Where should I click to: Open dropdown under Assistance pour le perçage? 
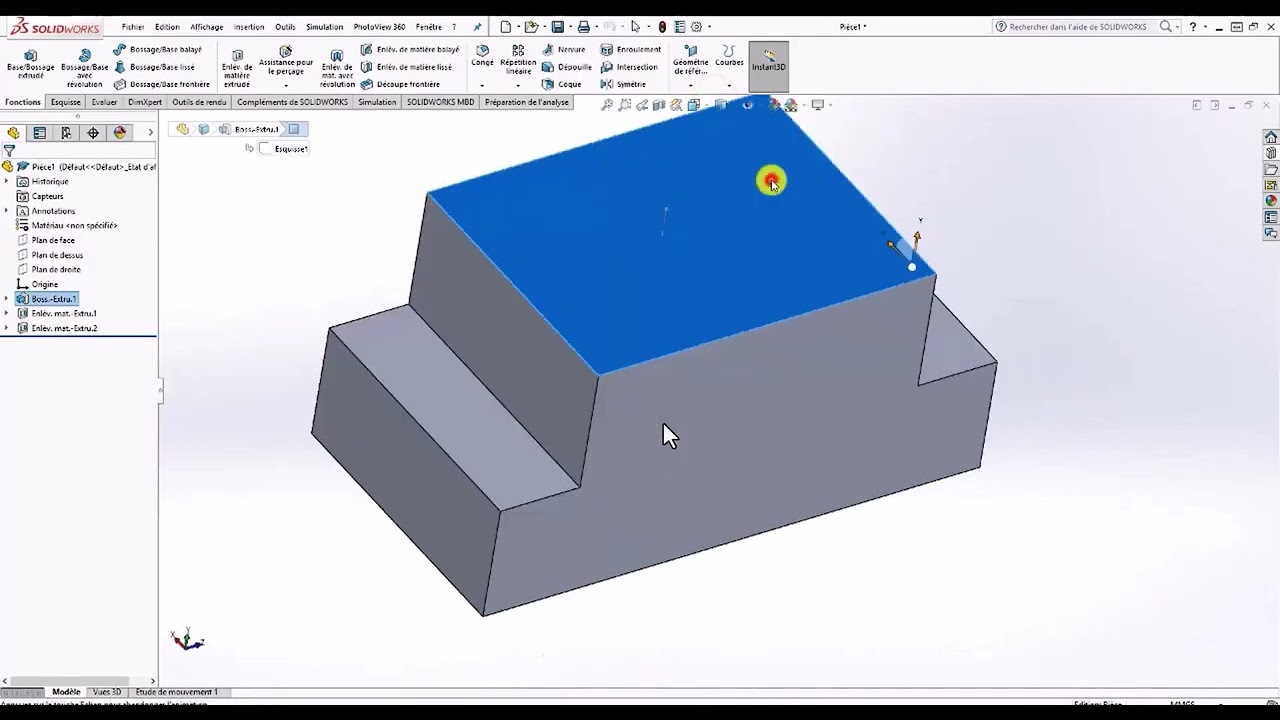pyautogui.click(x=285, y=85)
